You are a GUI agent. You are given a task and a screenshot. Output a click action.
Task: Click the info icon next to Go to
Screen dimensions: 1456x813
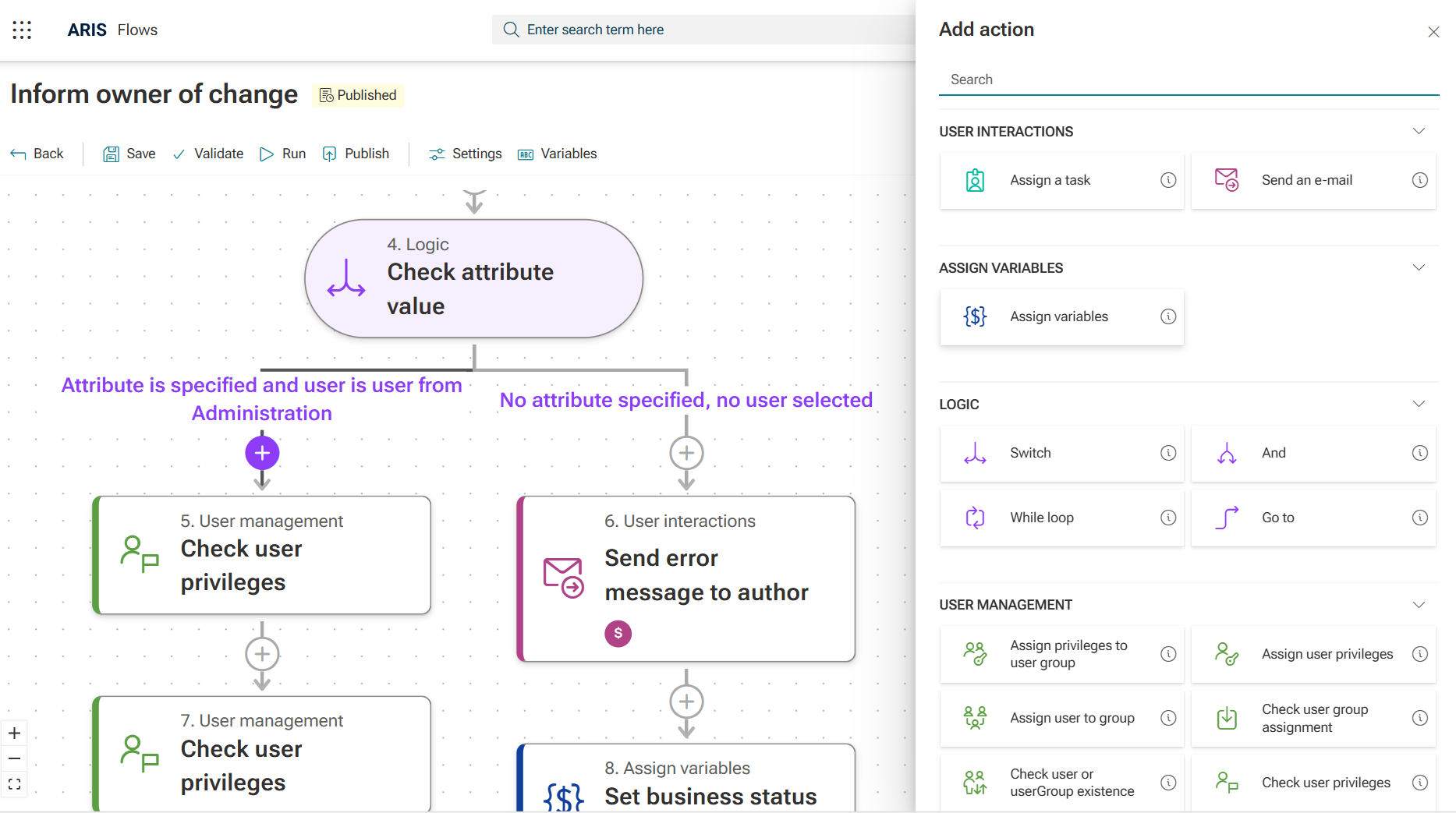1419,518
